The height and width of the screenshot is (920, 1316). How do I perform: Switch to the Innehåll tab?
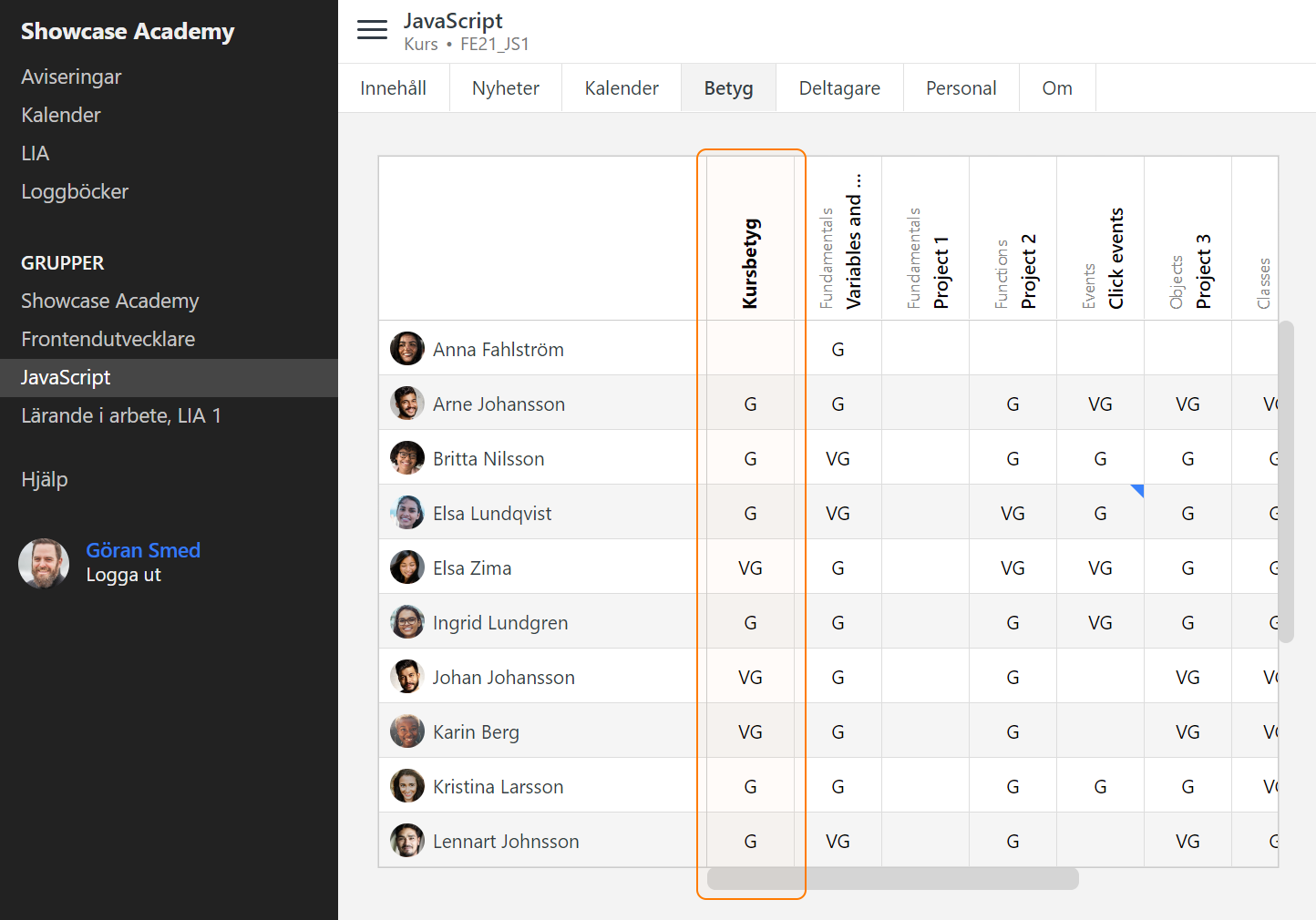393,88
